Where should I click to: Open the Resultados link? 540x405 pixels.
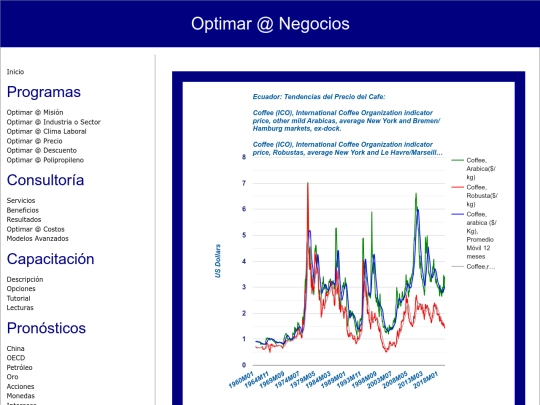coord(24,219)
